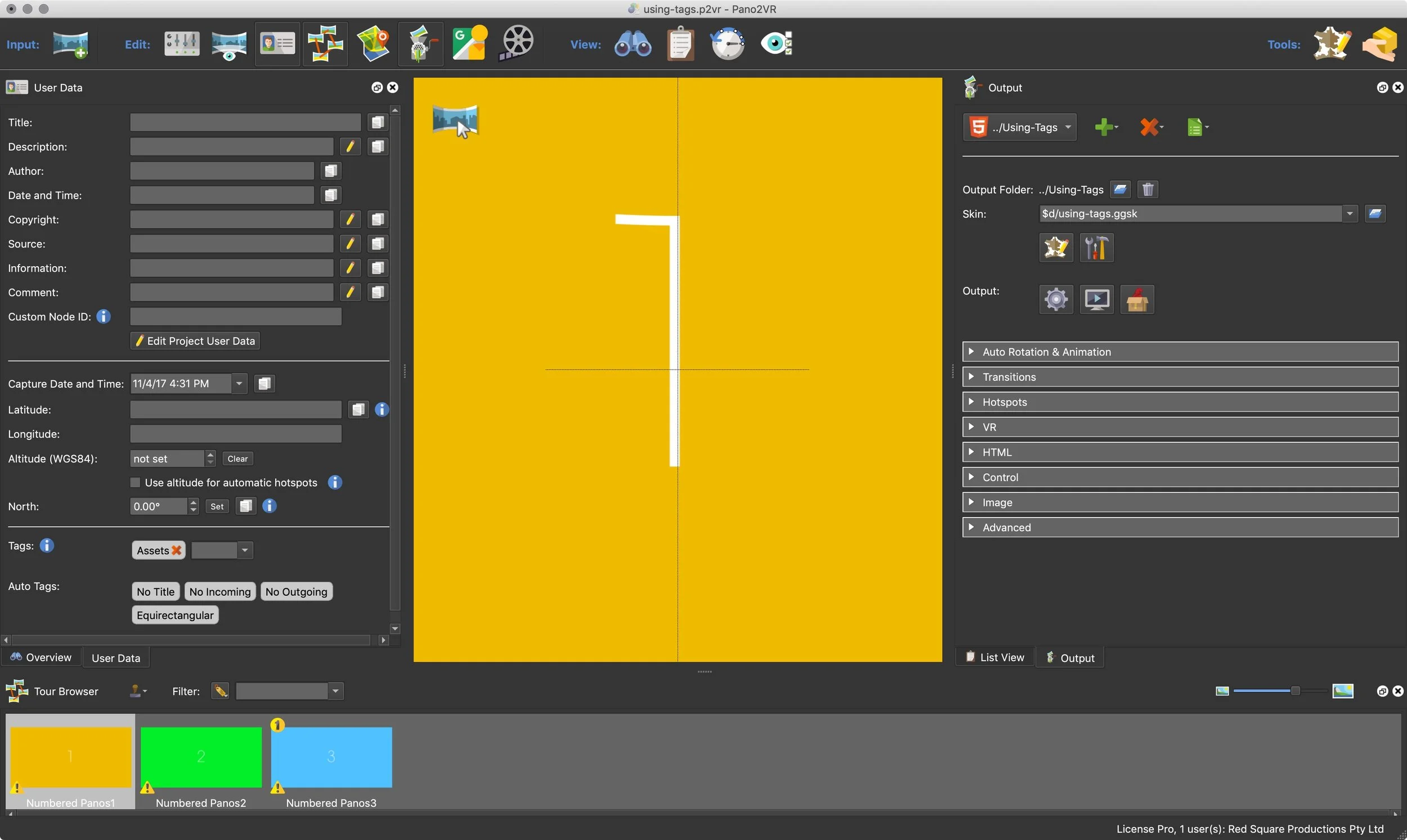Remove the Assets tag with red X
Image resolution: width=1407 pixels, height=840 pixels.
[x=176, y=551]
